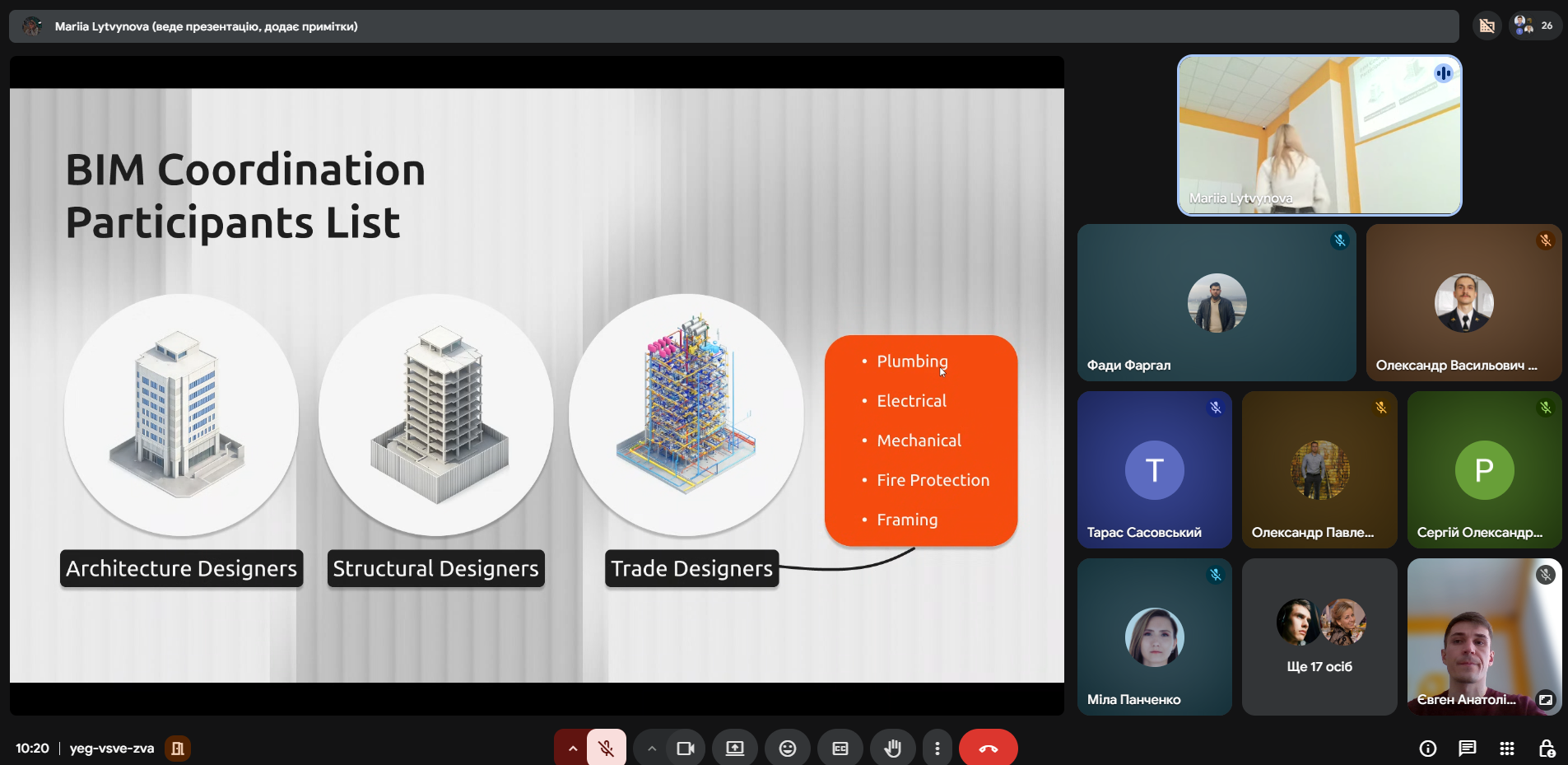Click the 'Architecture Designers' label
Screen dimensions: 1568x765
tap(182, 568)
